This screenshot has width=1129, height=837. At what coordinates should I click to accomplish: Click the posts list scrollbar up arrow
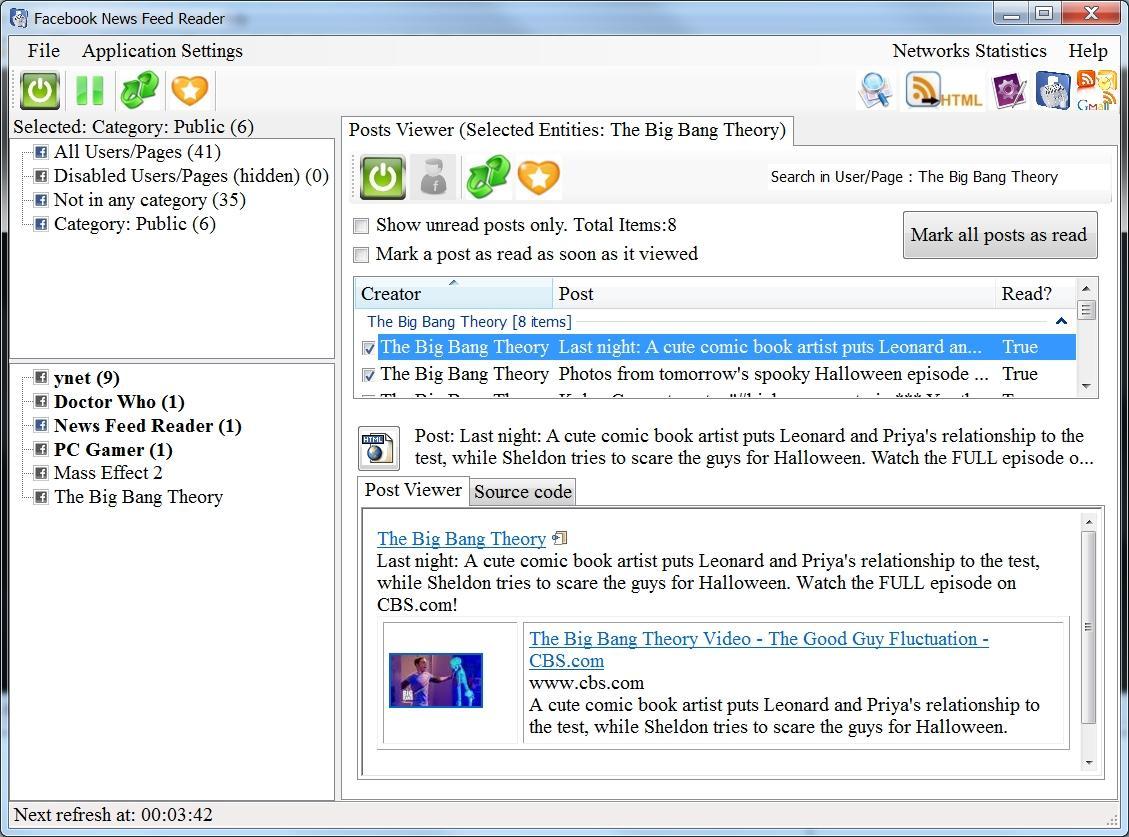click(x=1087, y=288)
